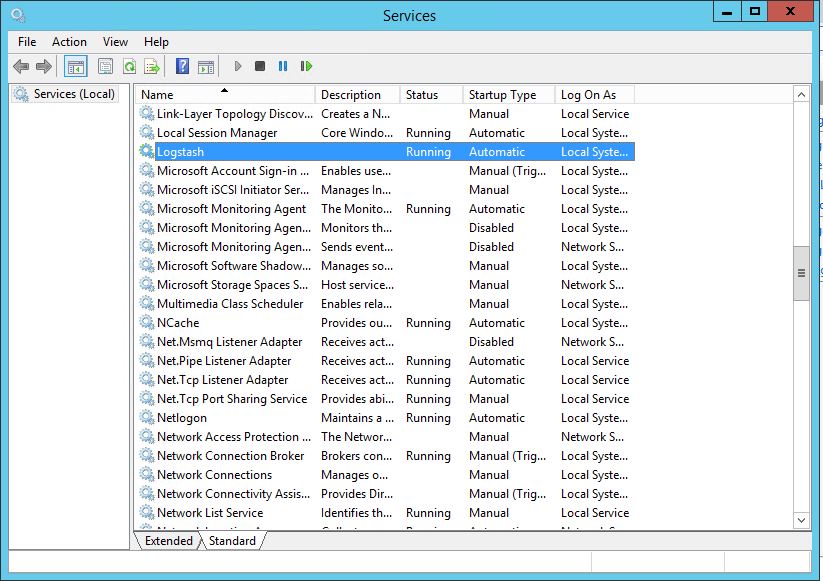Toggle Show/Hide Console Tree toolbar icon
The height and width of the screenshot is (581, 823).
75,67
